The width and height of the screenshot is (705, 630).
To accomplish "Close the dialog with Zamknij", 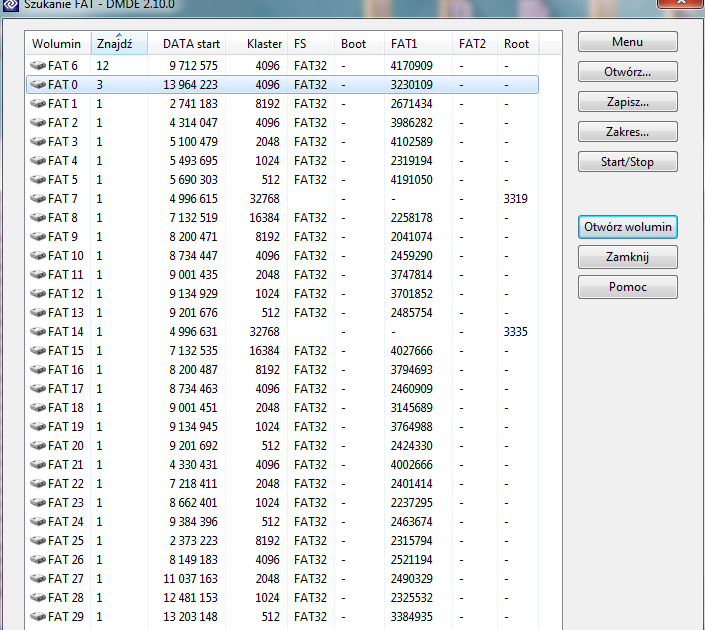I will (x=628, y=257).
